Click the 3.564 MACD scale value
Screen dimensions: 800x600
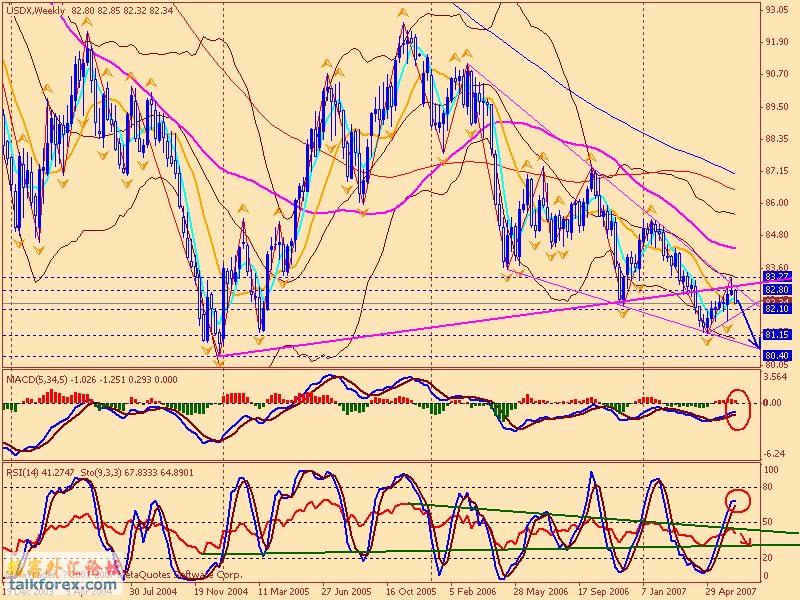point(776,377)
